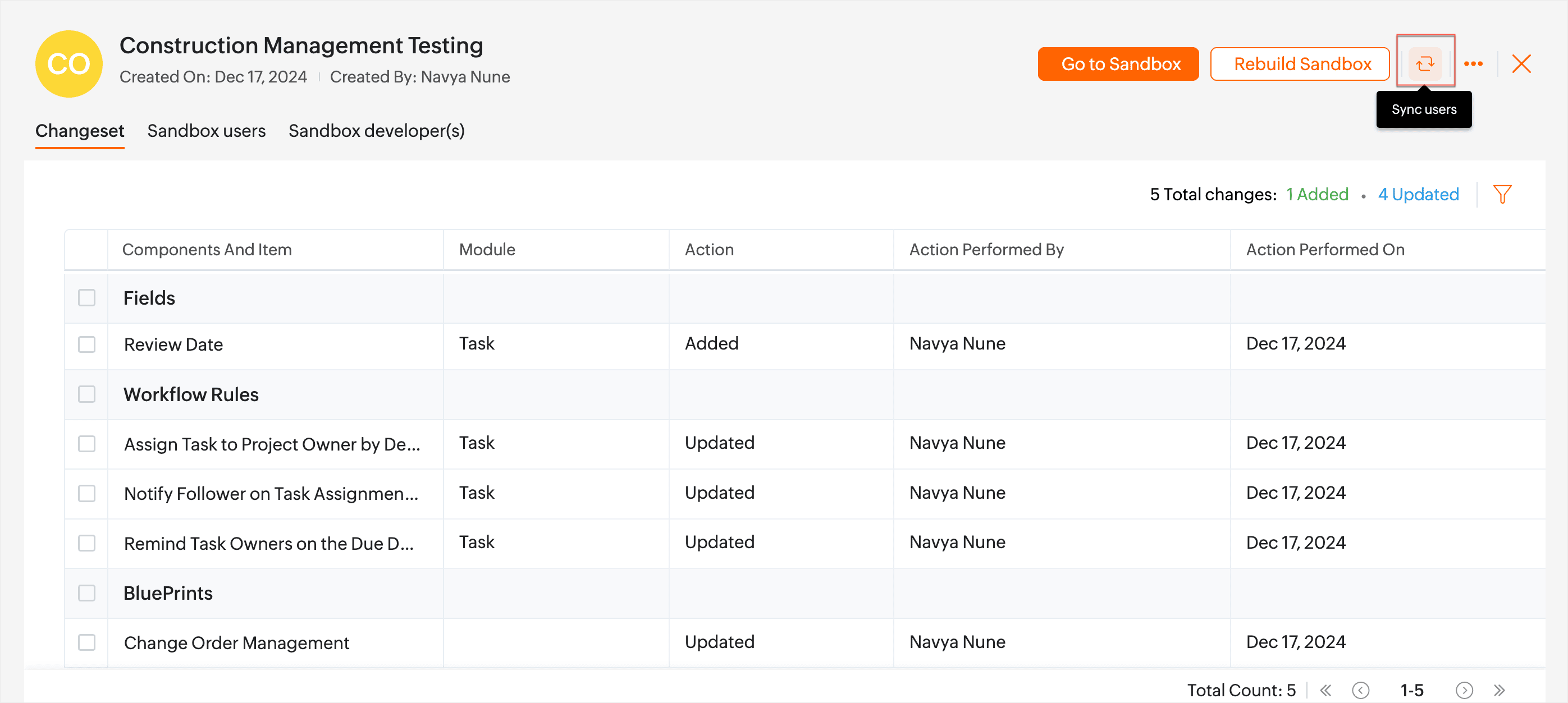This screenshot has height=703, width=1568.
Task: Check the BluePrints group checkbox
Action: [86, 592]
